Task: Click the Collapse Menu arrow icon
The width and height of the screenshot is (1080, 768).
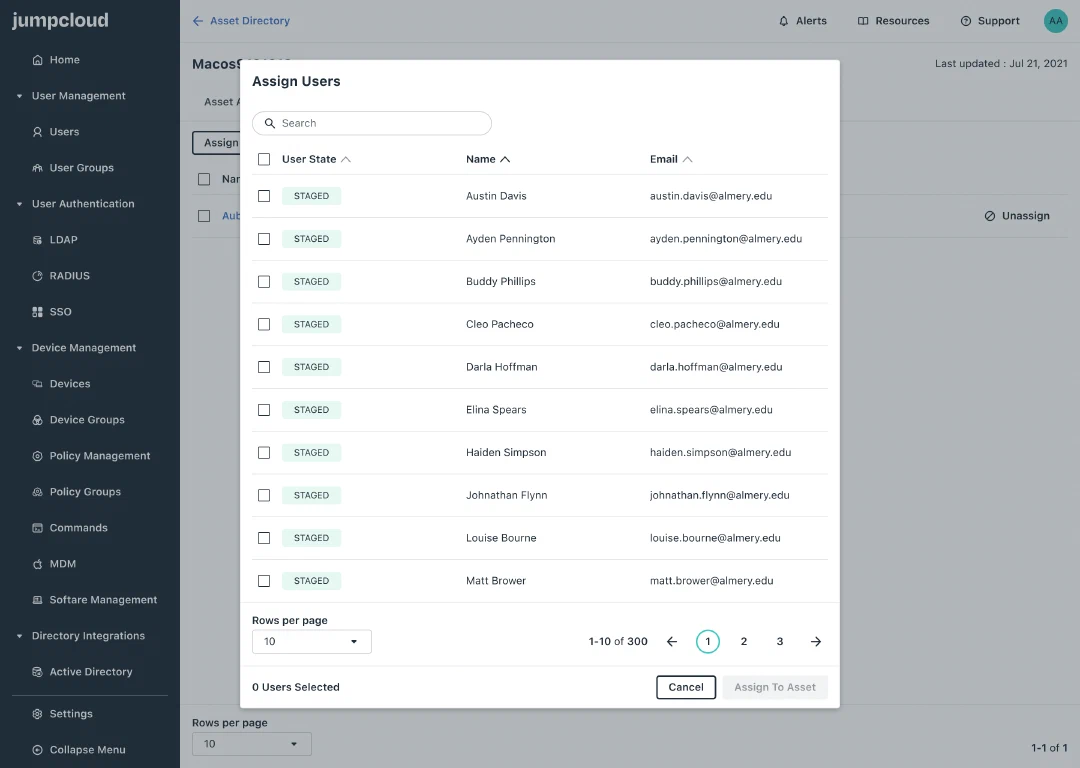Action: point(37,749)
